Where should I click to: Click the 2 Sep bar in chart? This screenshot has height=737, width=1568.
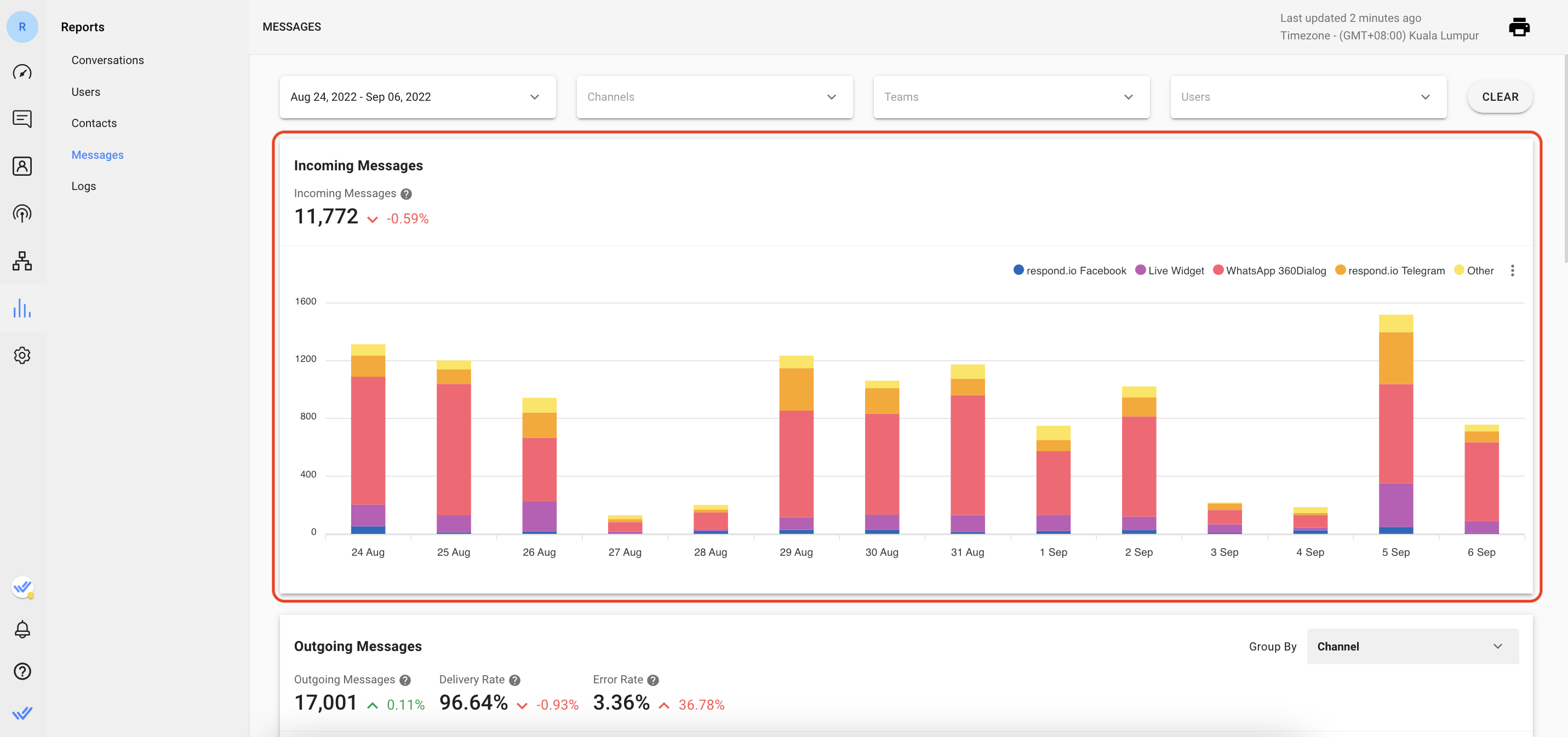tap(1138, 460)
